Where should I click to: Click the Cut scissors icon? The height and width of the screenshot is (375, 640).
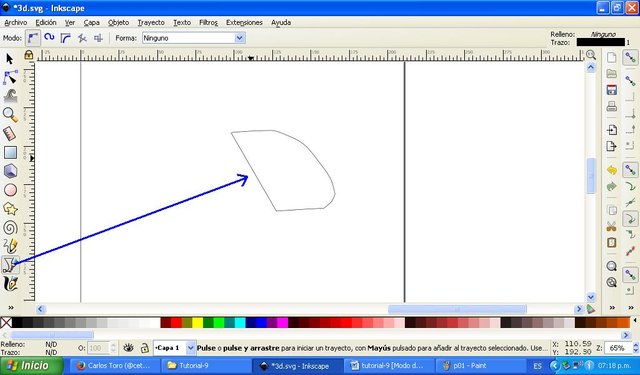tap(611, 226)
